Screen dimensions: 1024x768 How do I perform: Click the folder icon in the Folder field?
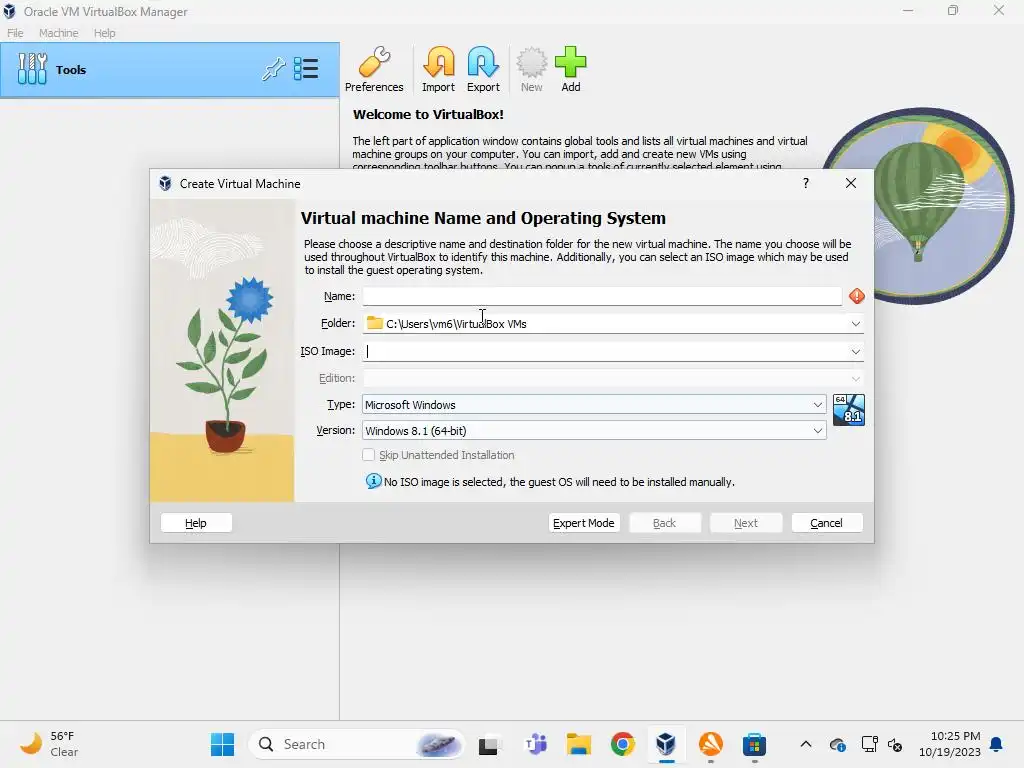pos(374,323)
